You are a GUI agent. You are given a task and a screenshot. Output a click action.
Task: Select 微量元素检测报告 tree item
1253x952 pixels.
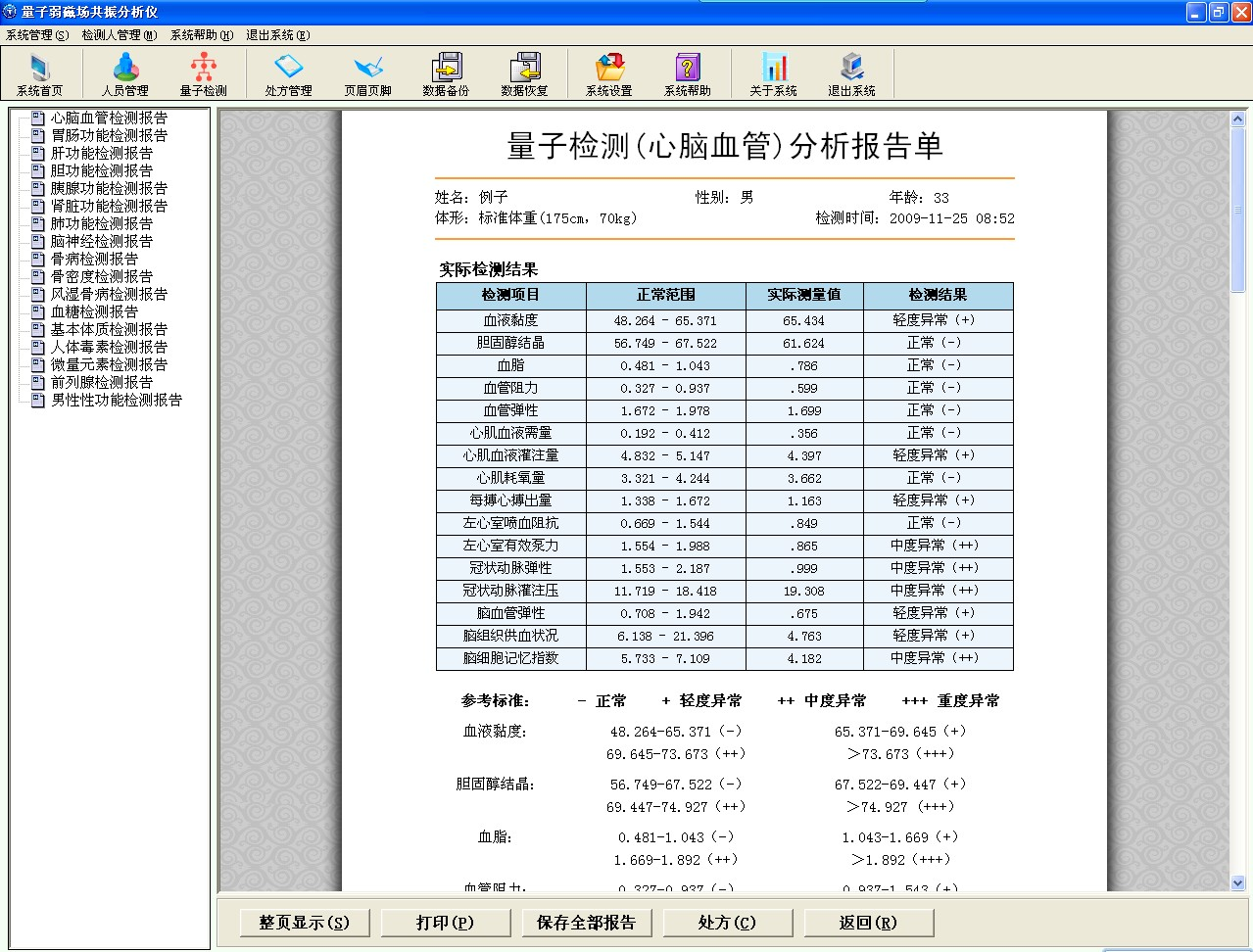click(x=109, y=364)
